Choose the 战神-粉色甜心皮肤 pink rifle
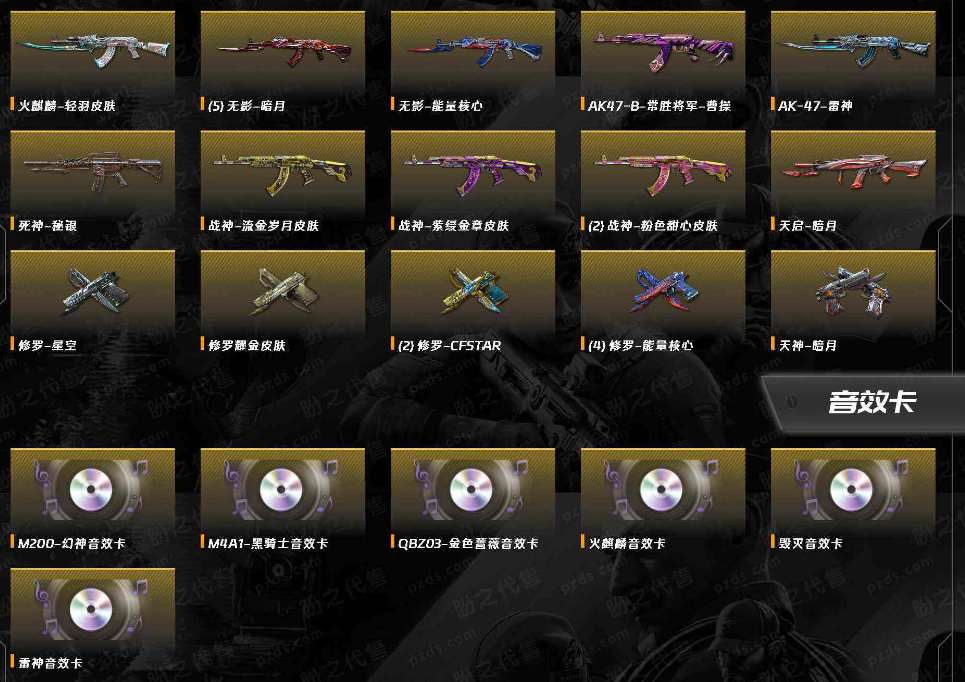Screen dimensions: 965x682 click(x=663, y=172)
